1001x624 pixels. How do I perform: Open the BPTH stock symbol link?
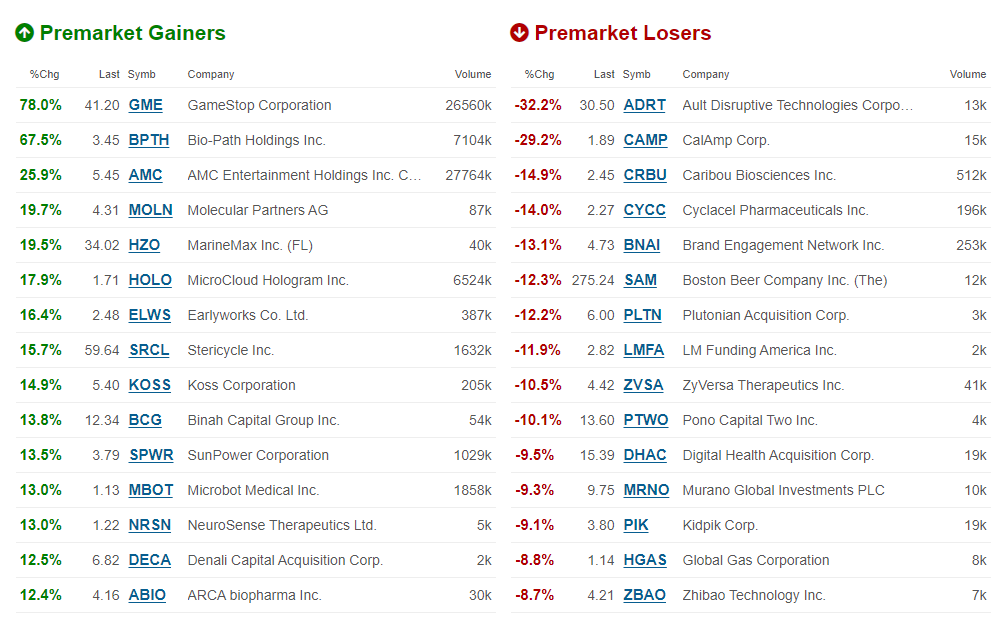coord(149,140)
